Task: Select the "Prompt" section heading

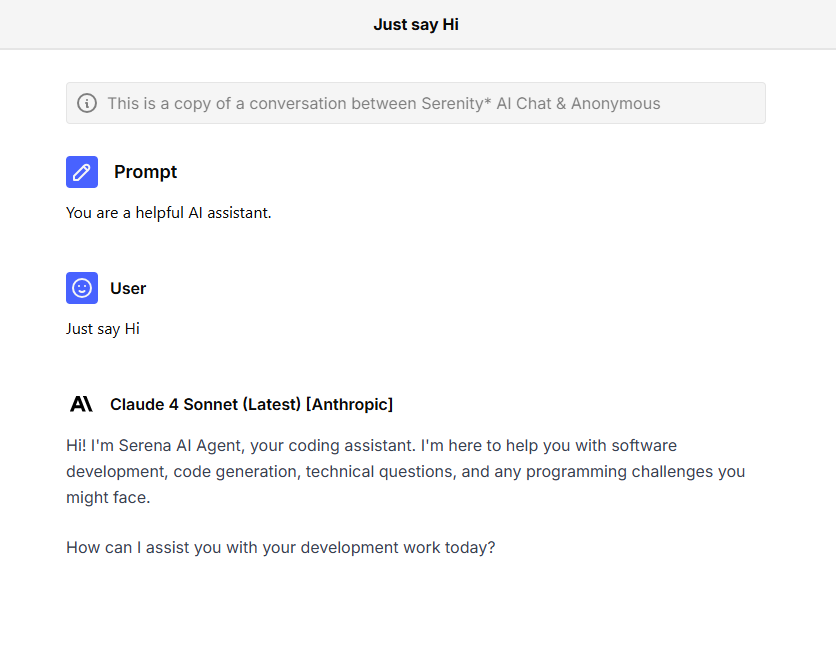Action: (x=145, y=172)
